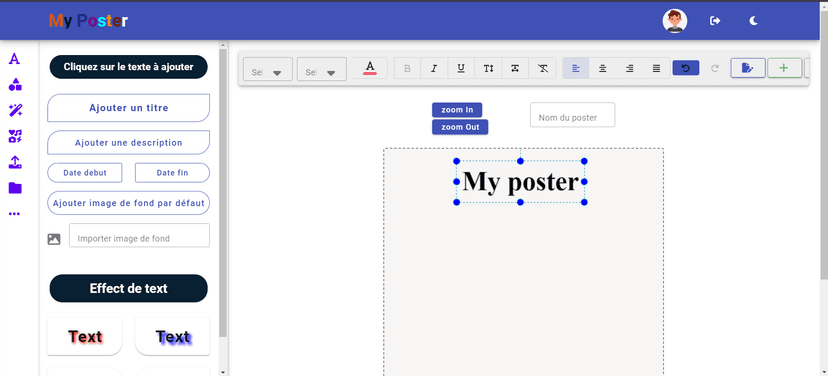The width and height of the screenshot is (828, 376).
Task: Open the elements and music sidebar icon
Action: click(x=15, y=136)
